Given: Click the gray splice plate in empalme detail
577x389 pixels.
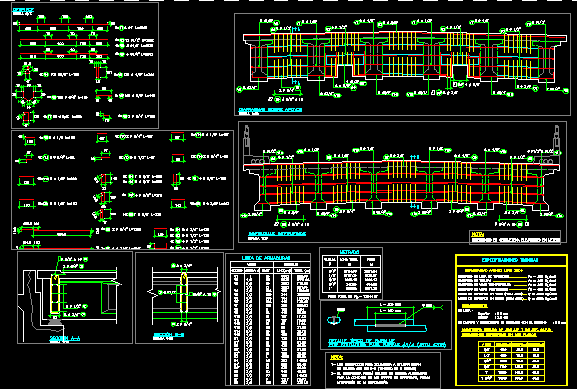Looking at the screenshot, I should click(x=390, y=325).
